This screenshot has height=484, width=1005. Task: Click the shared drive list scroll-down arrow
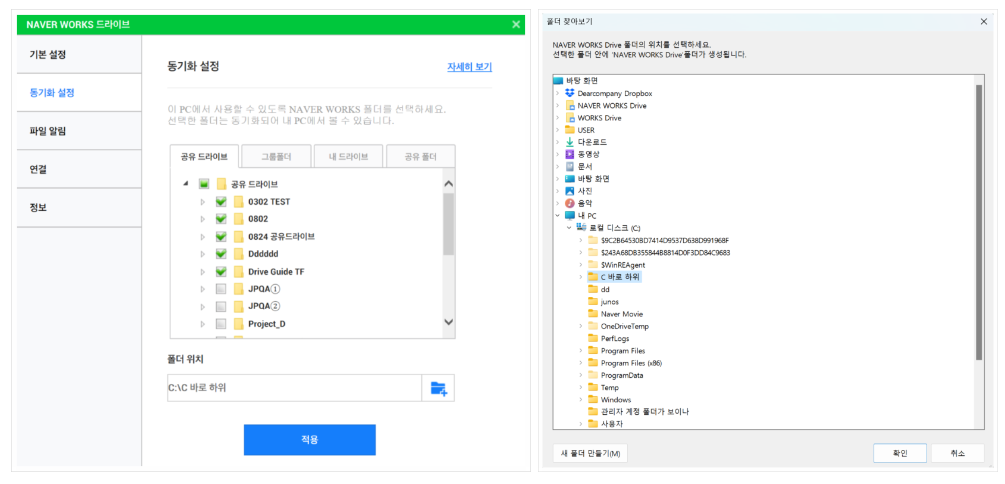tap(449, 322)
